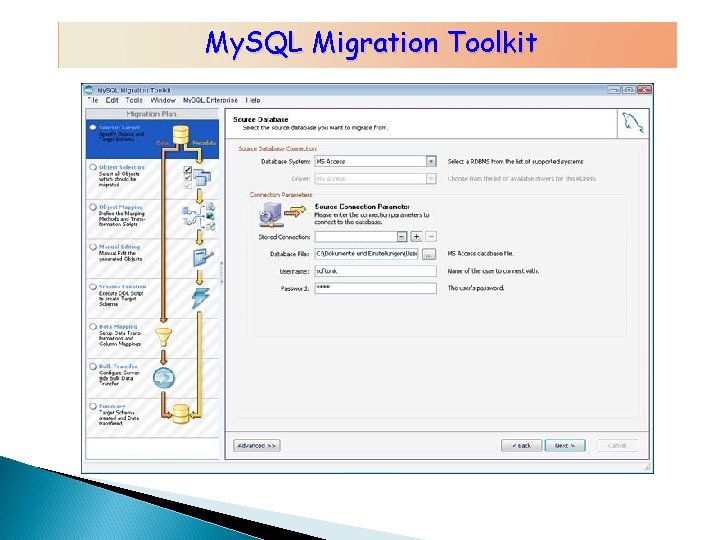Screen dimensions: 720x540
Task: Click the Cancel button
Action: pos(617,445)
